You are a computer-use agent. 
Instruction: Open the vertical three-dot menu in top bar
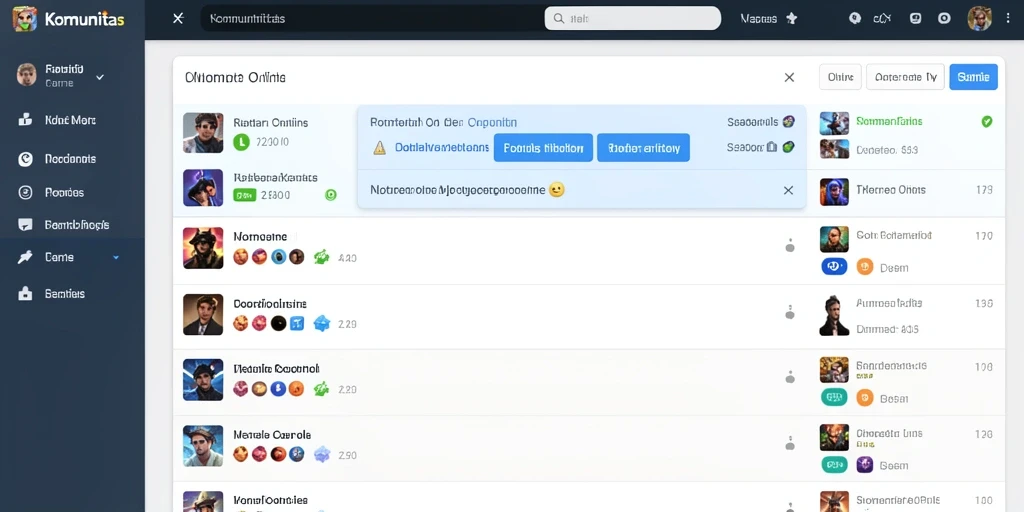(1008, 18)
